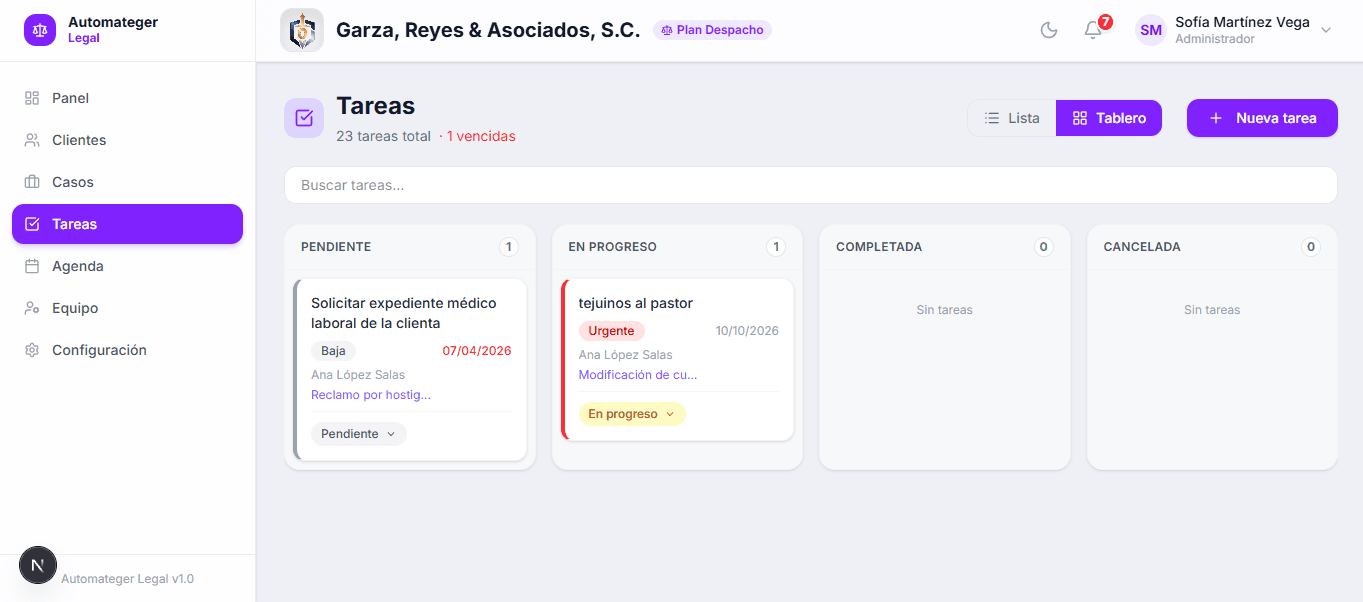The image size is (1363, 602).
Task: Switch the Tareas view to Lista
Action: tap(1012, 117)
